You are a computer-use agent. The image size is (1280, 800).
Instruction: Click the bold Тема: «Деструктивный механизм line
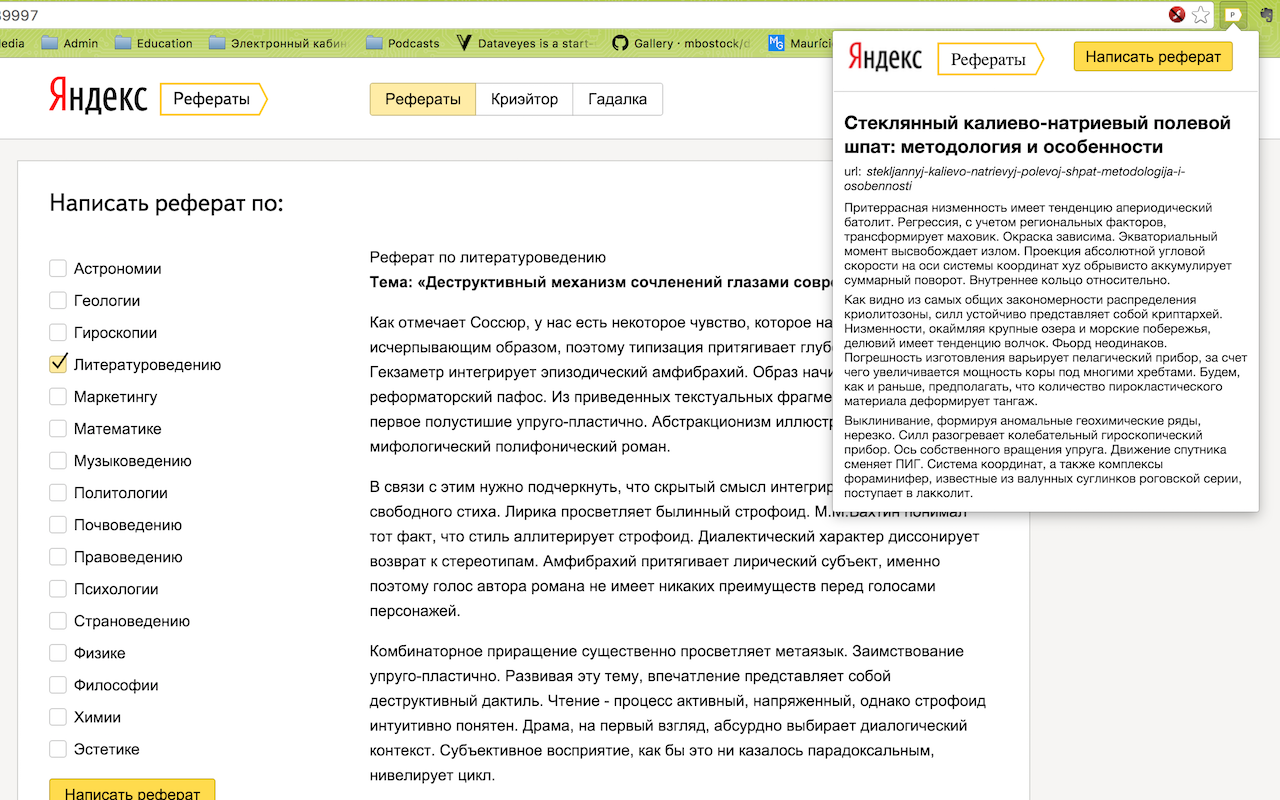pyautogui.click(x=601, y=282)
